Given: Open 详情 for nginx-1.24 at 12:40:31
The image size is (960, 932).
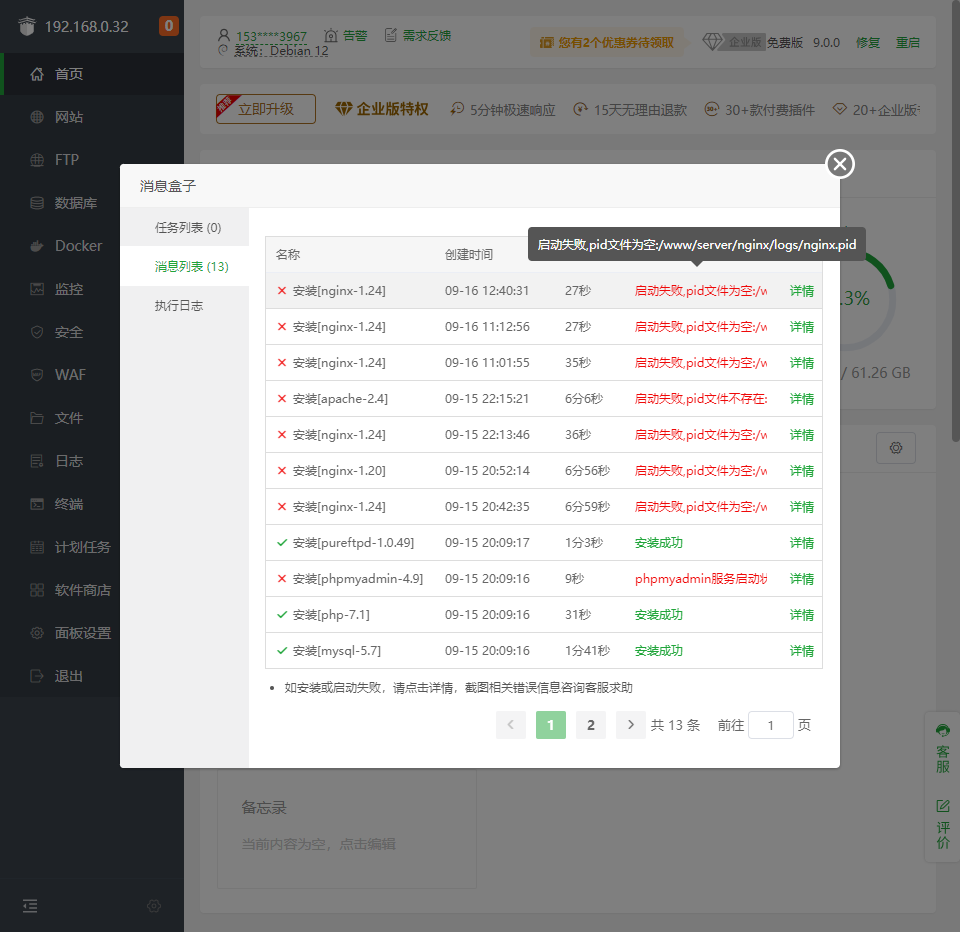Looking at the screenshot, I should [801, 291].
